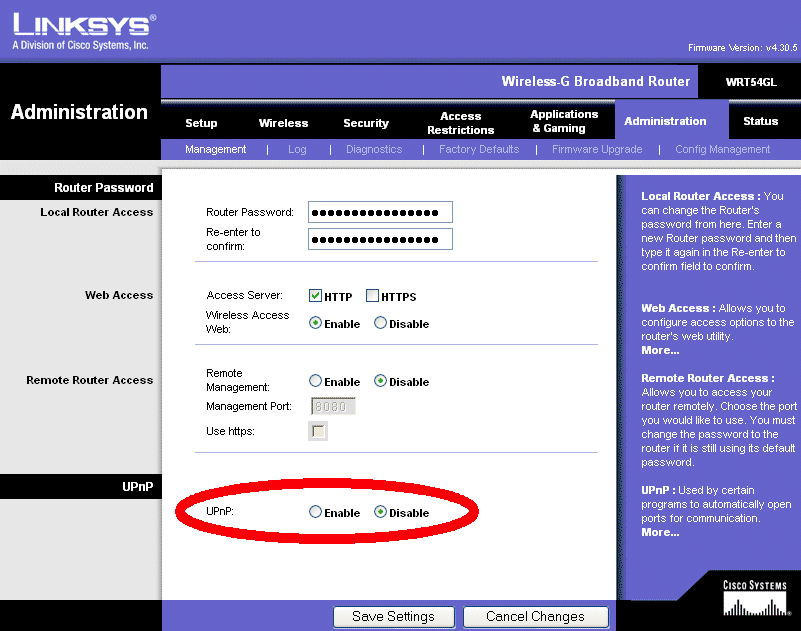Check the HTTPS access server checkbox
This screenshot has width=801, height=631.
pyautogui.click(x=372, y=295)
